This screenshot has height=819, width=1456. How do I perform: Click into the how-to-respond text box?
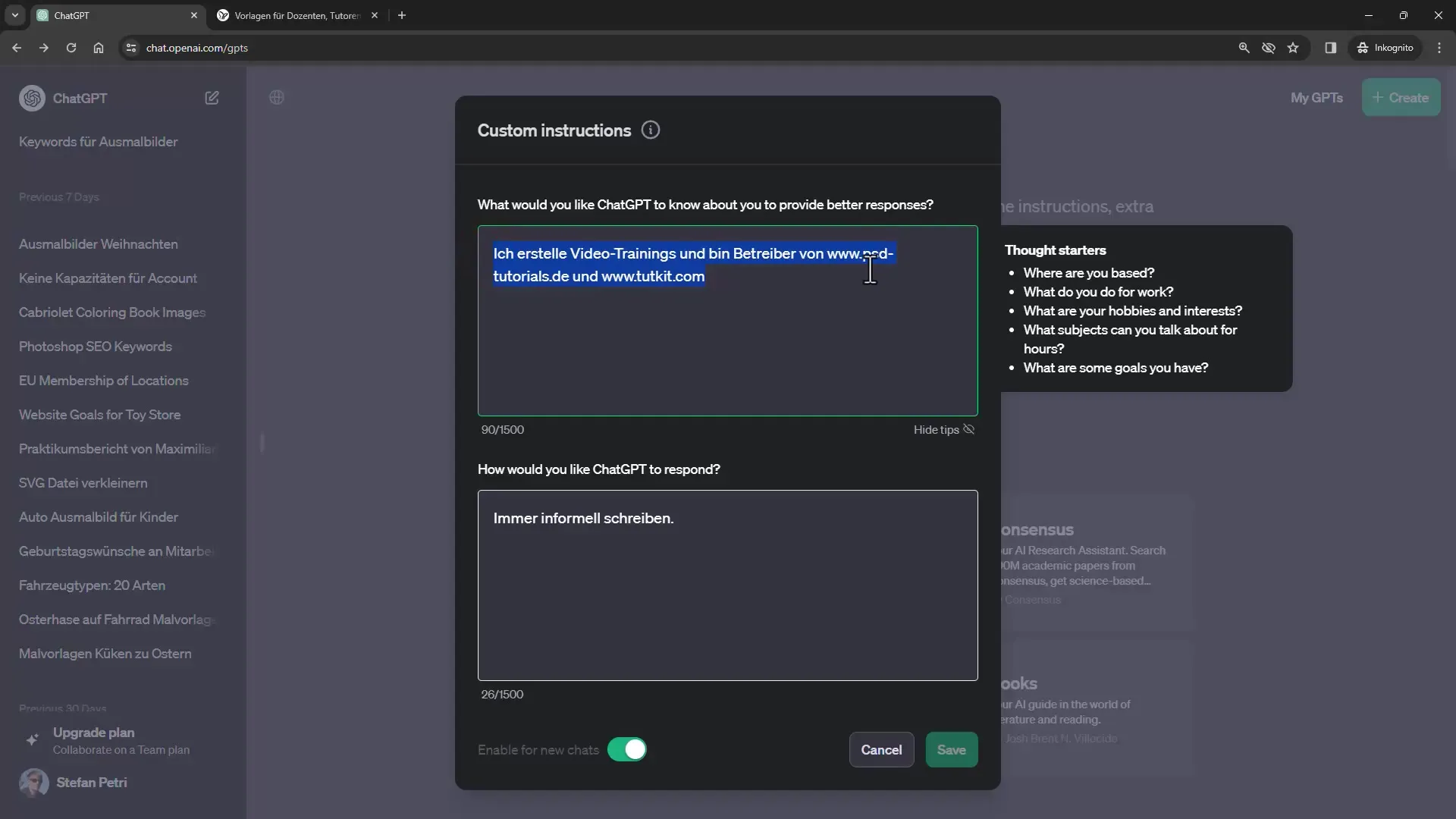pyautogui.click(x=727, y=585)
